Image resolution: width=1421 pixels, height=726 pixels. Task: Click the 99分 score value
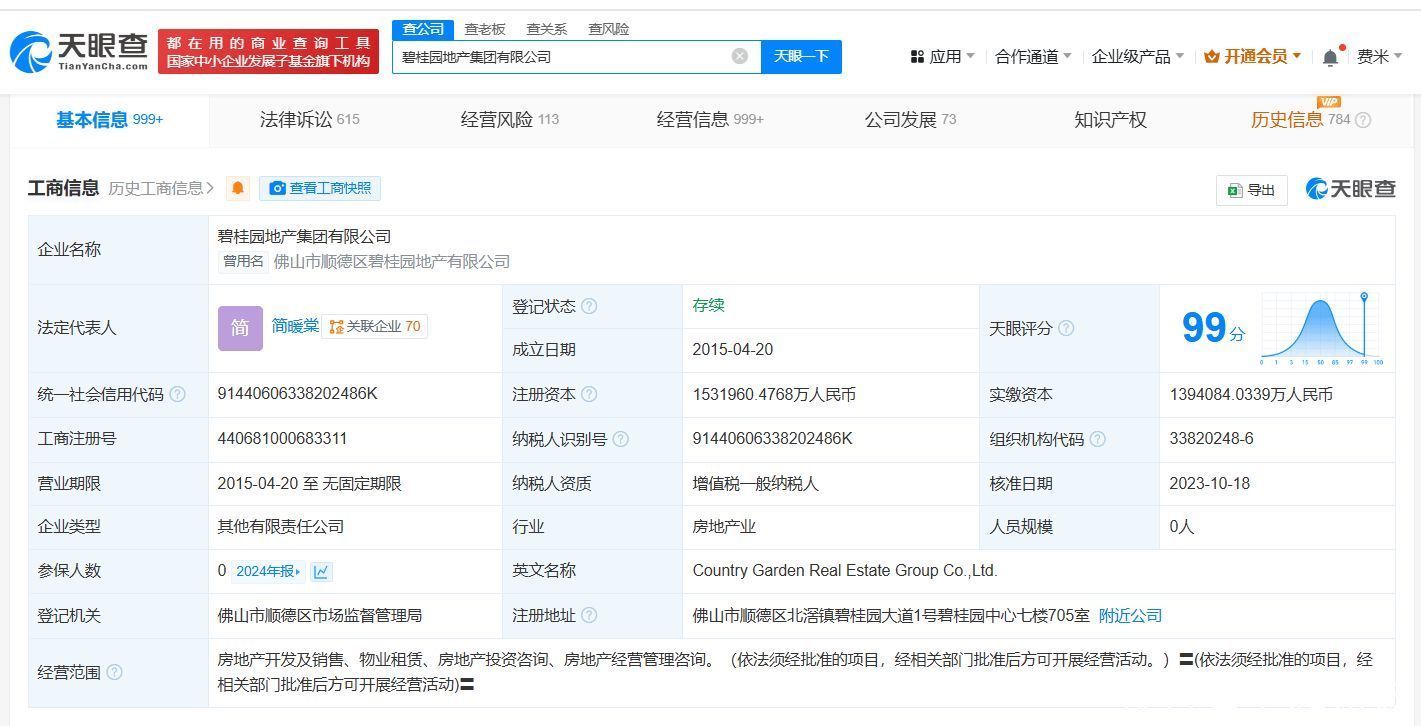pos(1213,328)
